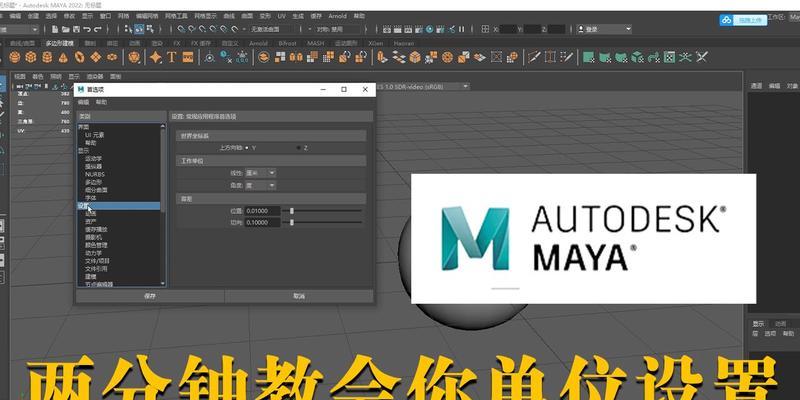
Task: Select the Y up-axis radio button
Action: [x=247, y=148]
